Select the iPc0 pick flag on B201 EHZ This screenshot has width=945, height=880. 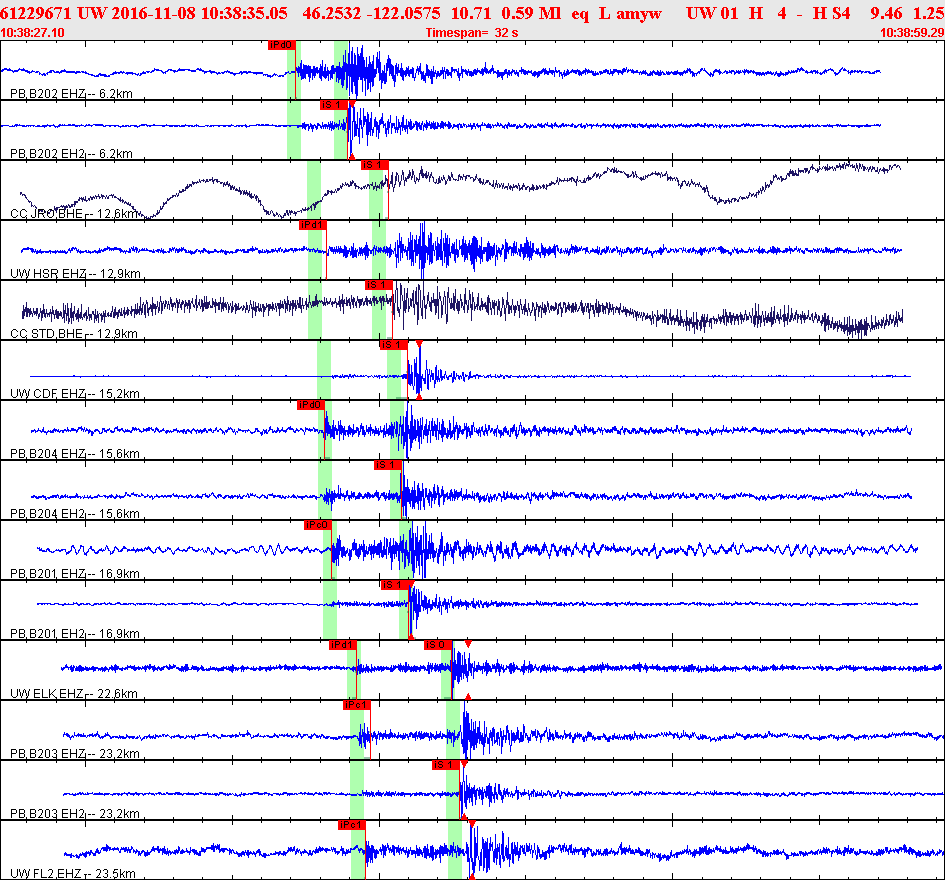[318, 525]
